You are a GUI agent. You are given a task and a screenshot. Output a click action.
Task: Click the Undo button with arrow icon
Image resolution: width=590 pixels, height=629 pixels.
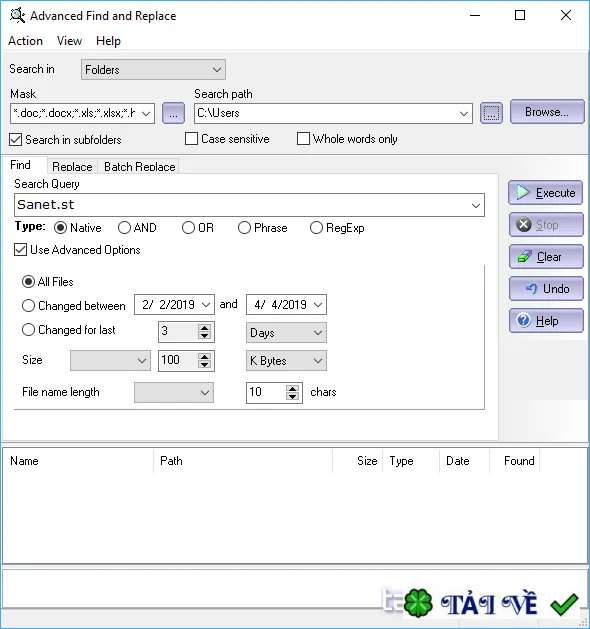coord(546,289)
